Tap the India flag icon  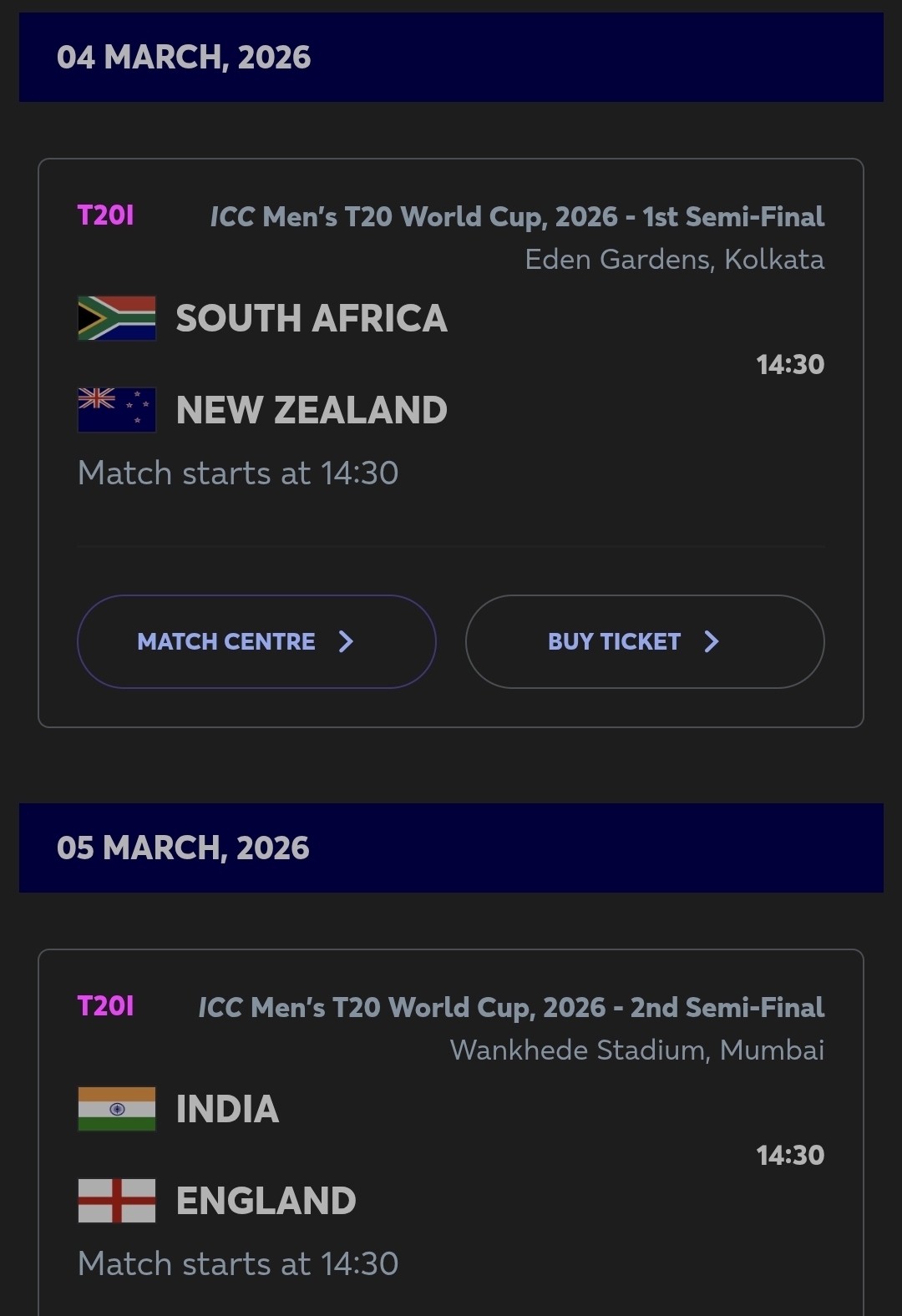coord(117,1109)
